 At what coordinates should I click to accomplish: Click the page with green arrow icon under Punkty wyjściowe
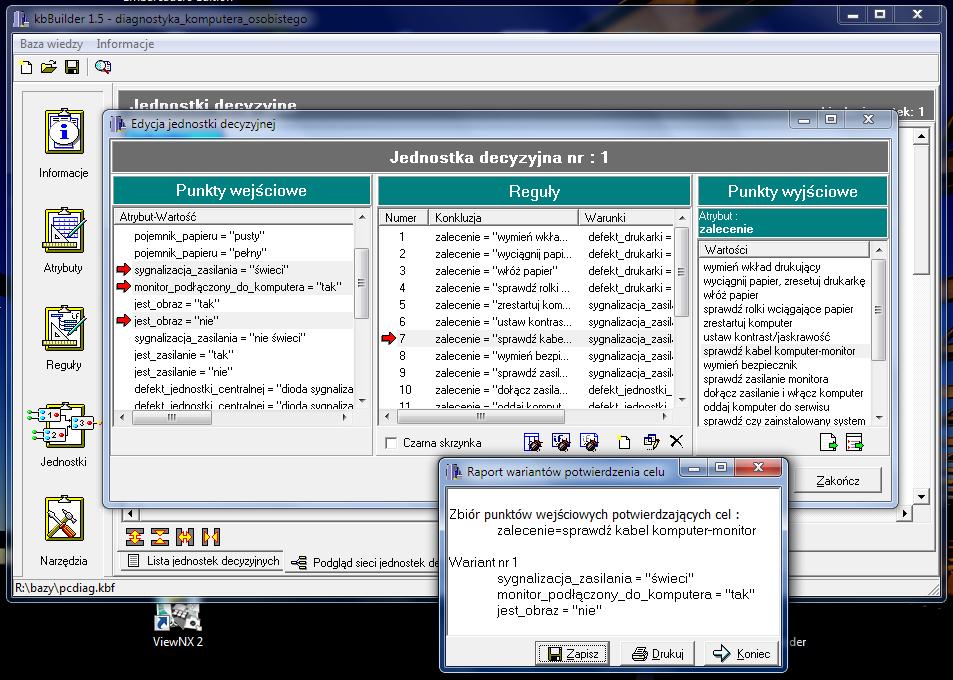coord(828,442)
